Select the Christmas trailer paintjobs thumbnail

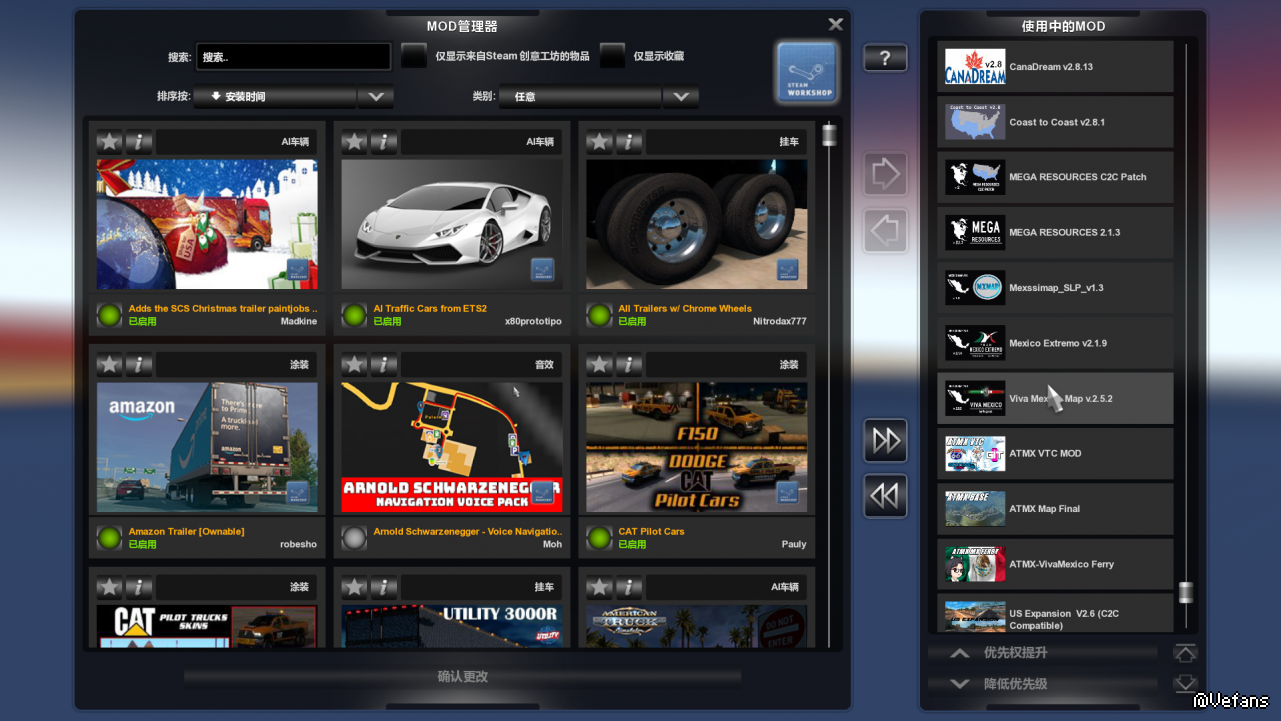(207, 224)
